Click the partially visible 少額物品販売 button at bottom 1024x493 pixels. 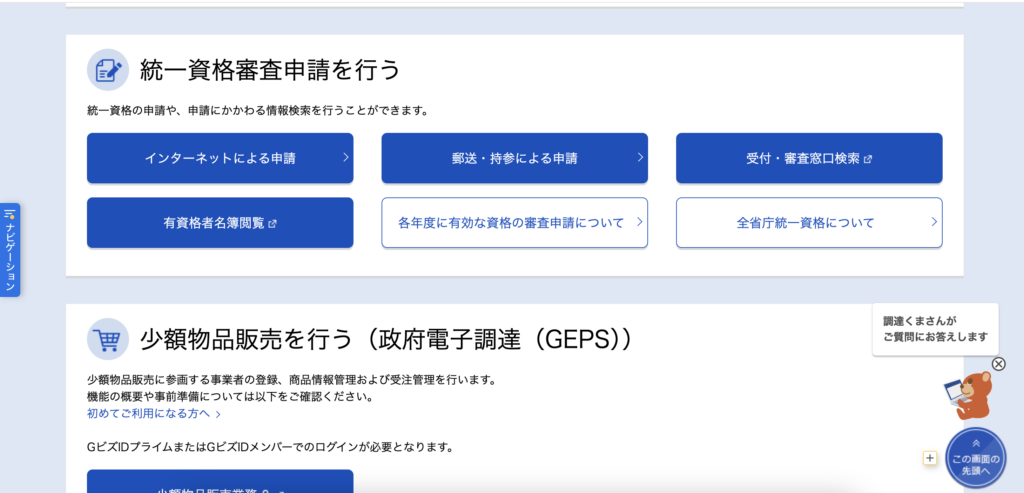(x=220, y=481)
